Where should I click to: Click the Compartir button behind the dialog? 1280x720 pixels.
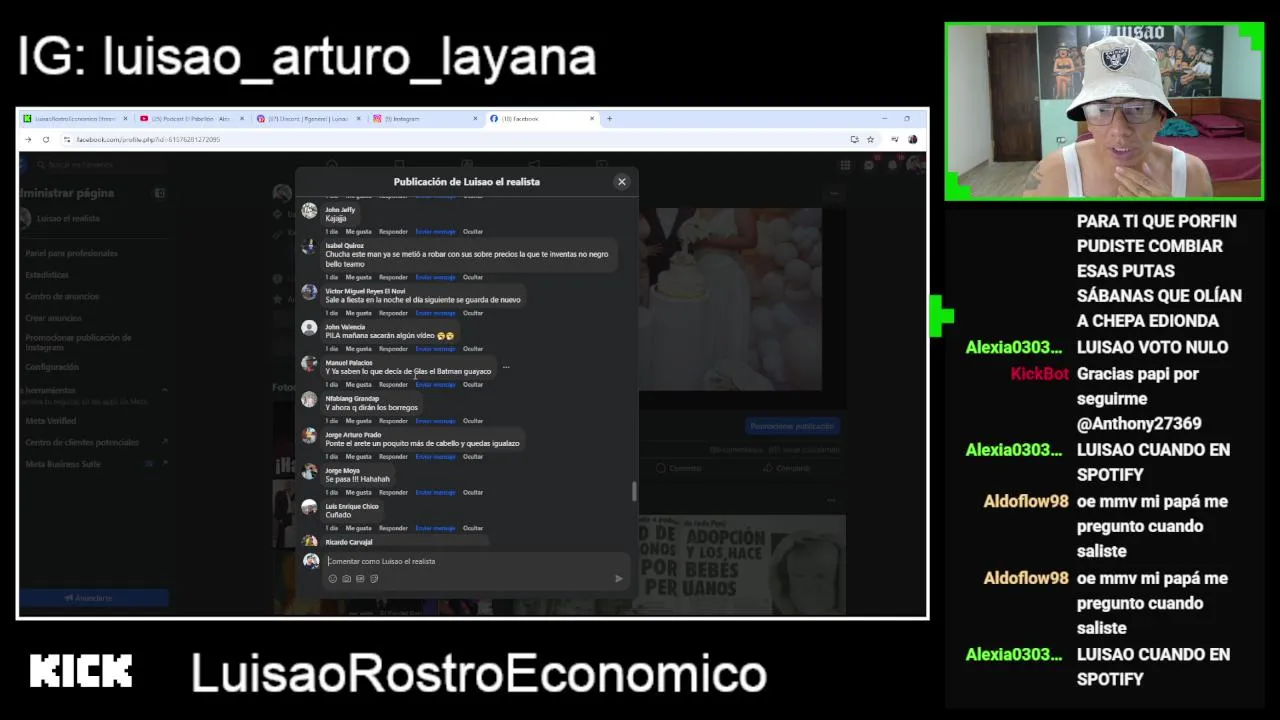click(x=787, y=468)
